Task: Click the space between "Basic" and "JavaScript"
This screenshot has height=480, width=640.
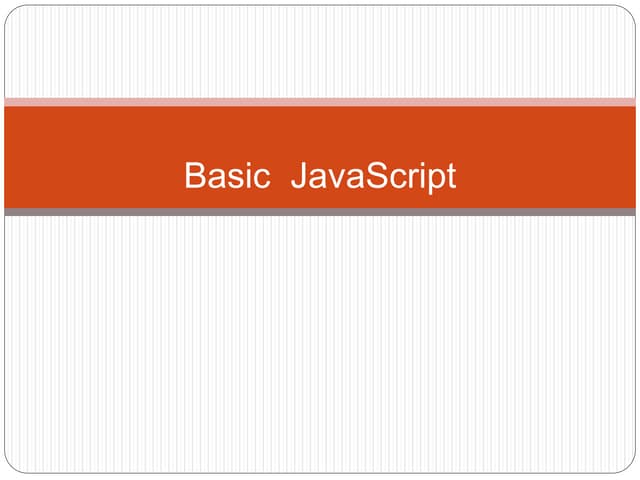Action: tap(281, 177)
